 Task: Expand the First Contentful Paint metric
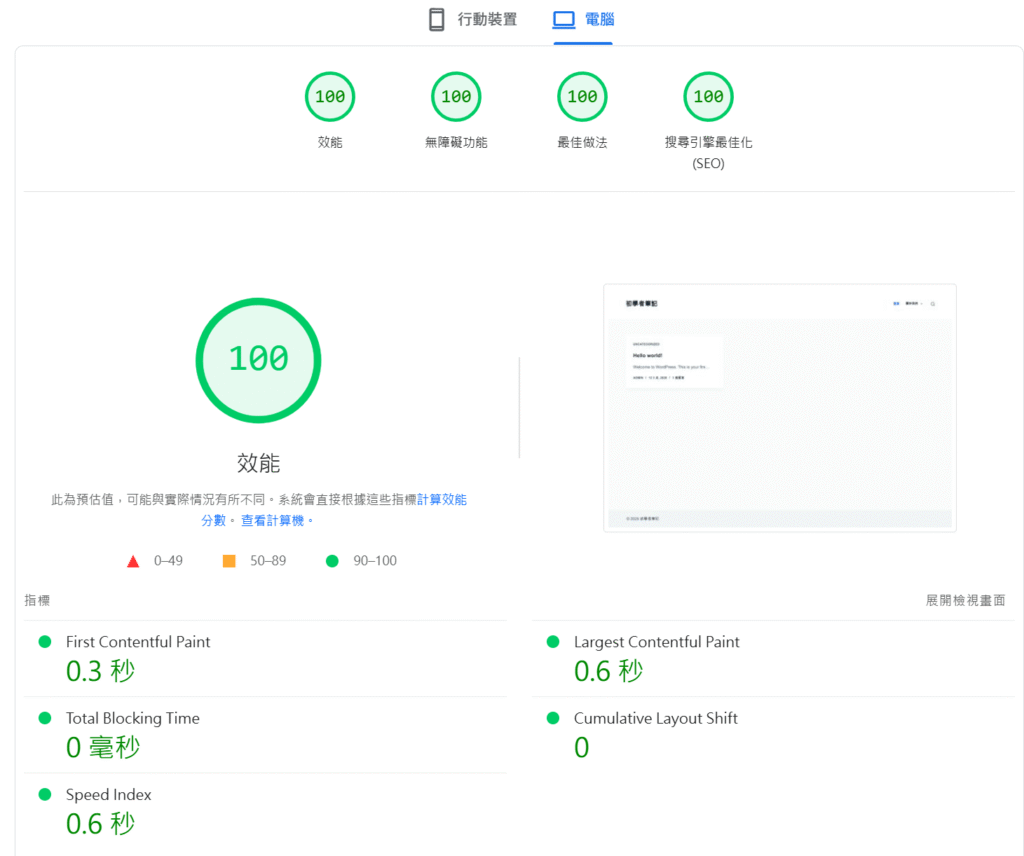tap(138, 642)
